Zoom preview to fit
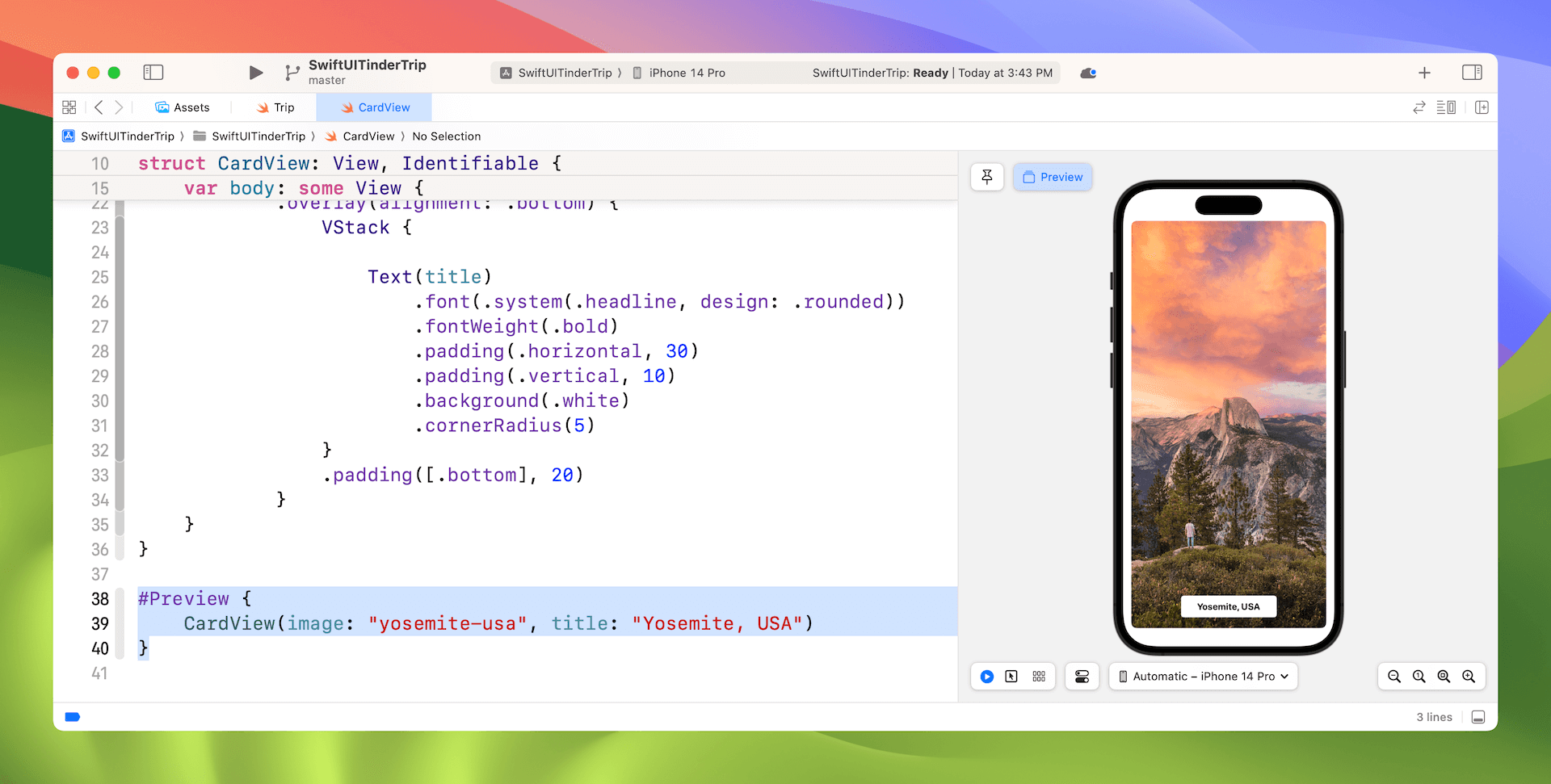The width and height of the screenshot is (1551, 784). point(1444,677)
